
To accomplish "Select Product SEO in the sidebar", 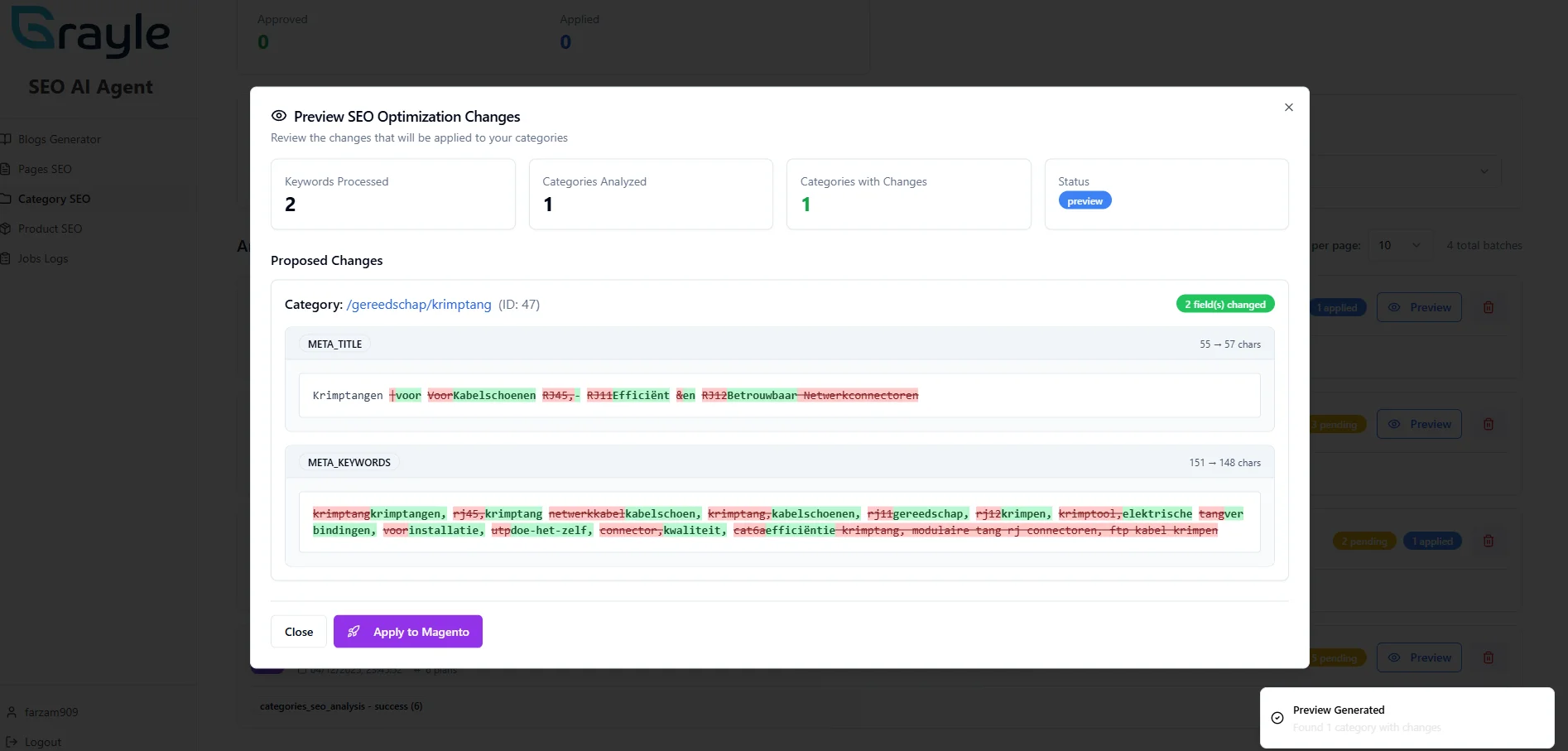I will point(51,229).
